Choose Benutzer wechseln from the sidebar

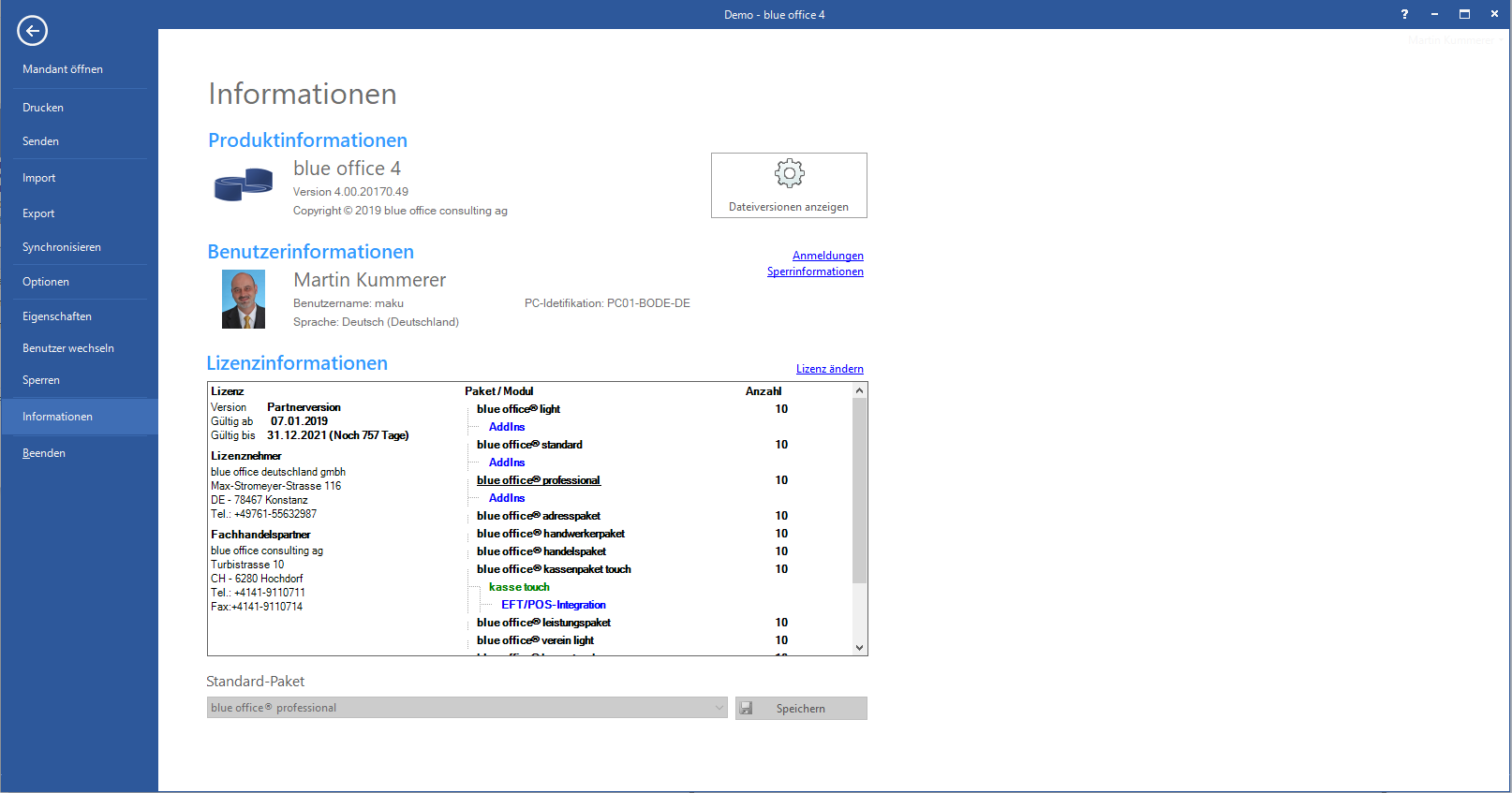[x=68, y=348]
